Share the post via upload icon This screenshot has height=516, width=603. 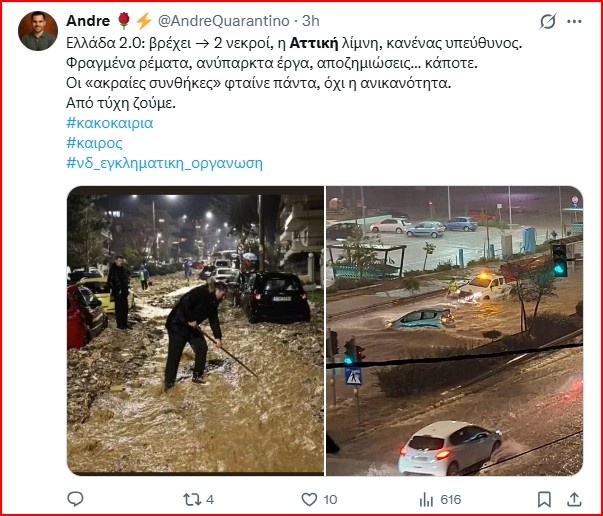[574, 499]
